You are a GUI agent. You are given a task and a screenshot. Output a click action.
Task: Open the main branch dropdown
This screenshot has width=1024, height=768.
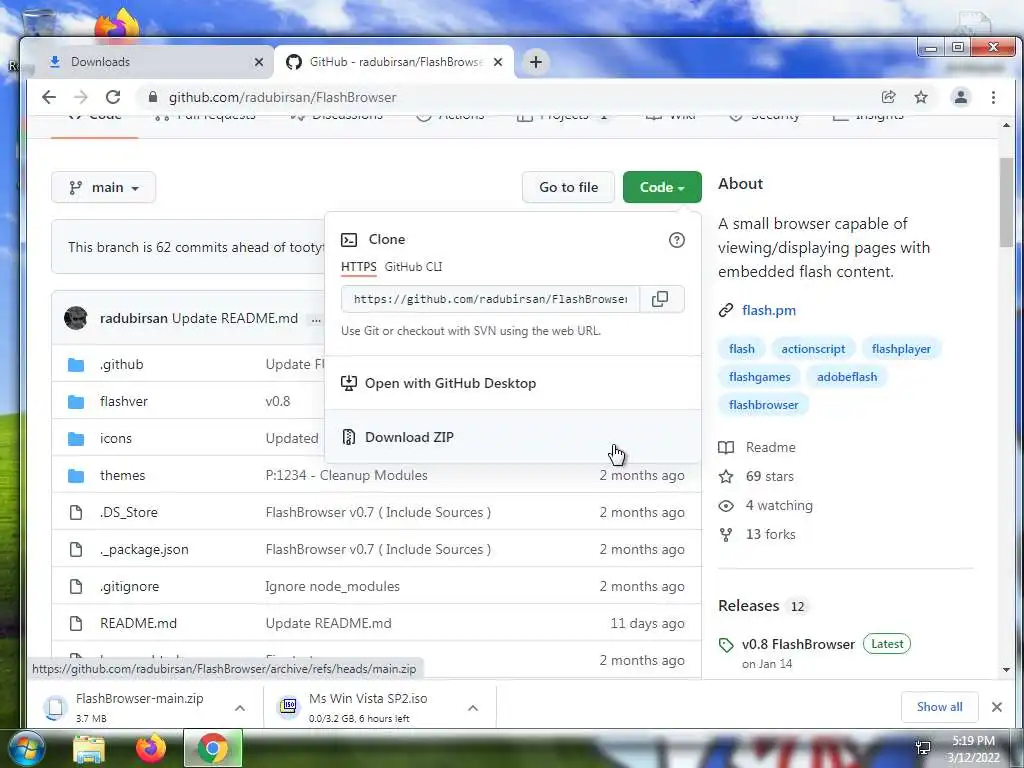[103, 187]
